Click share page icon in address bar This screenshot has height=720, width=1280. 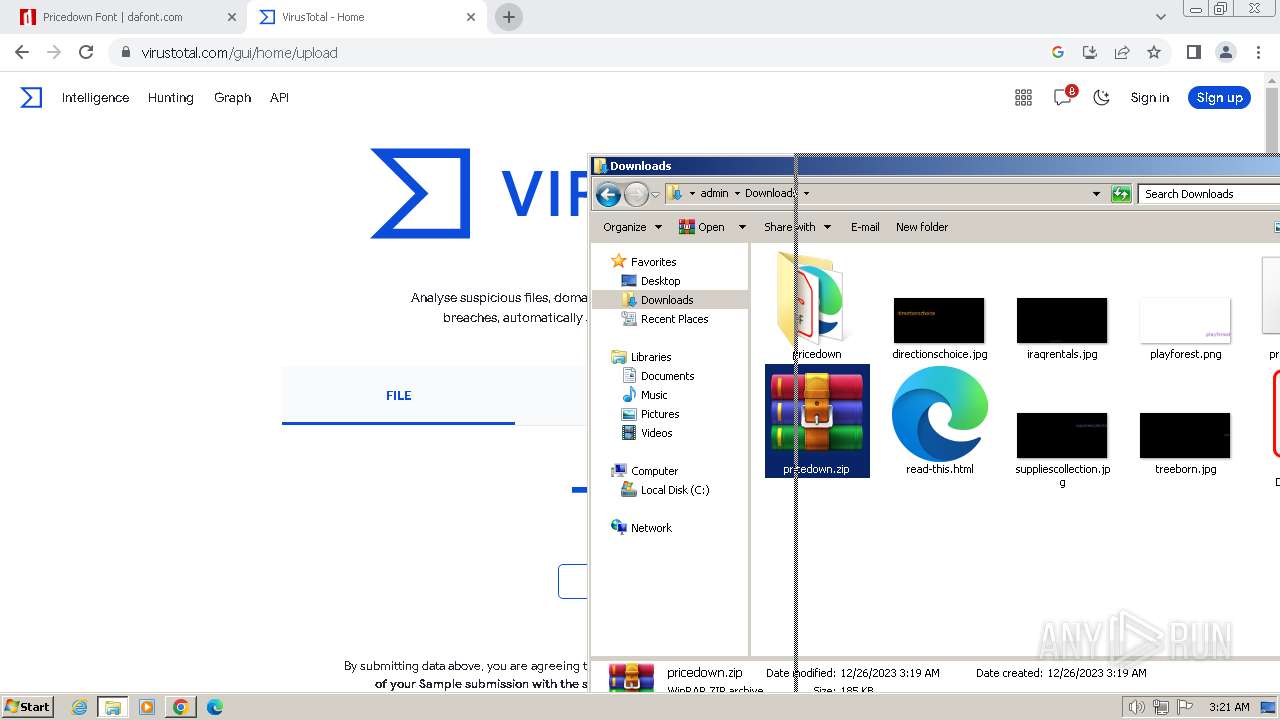tap(1122, 52)
